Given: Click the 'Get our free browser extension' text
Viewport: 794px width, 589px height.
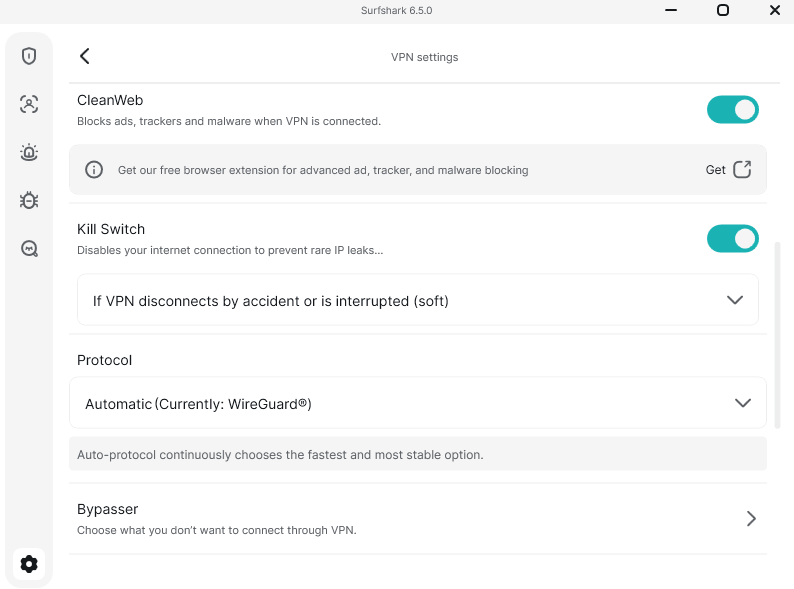Looking at the screenshot, I should coord(323,170).
